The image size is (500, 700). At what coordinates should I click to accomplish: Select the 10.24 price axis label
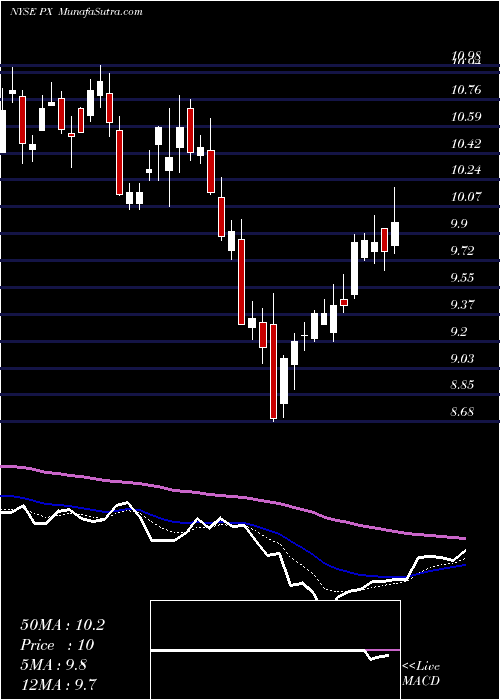pyautogui.click(x=466, y=170)
